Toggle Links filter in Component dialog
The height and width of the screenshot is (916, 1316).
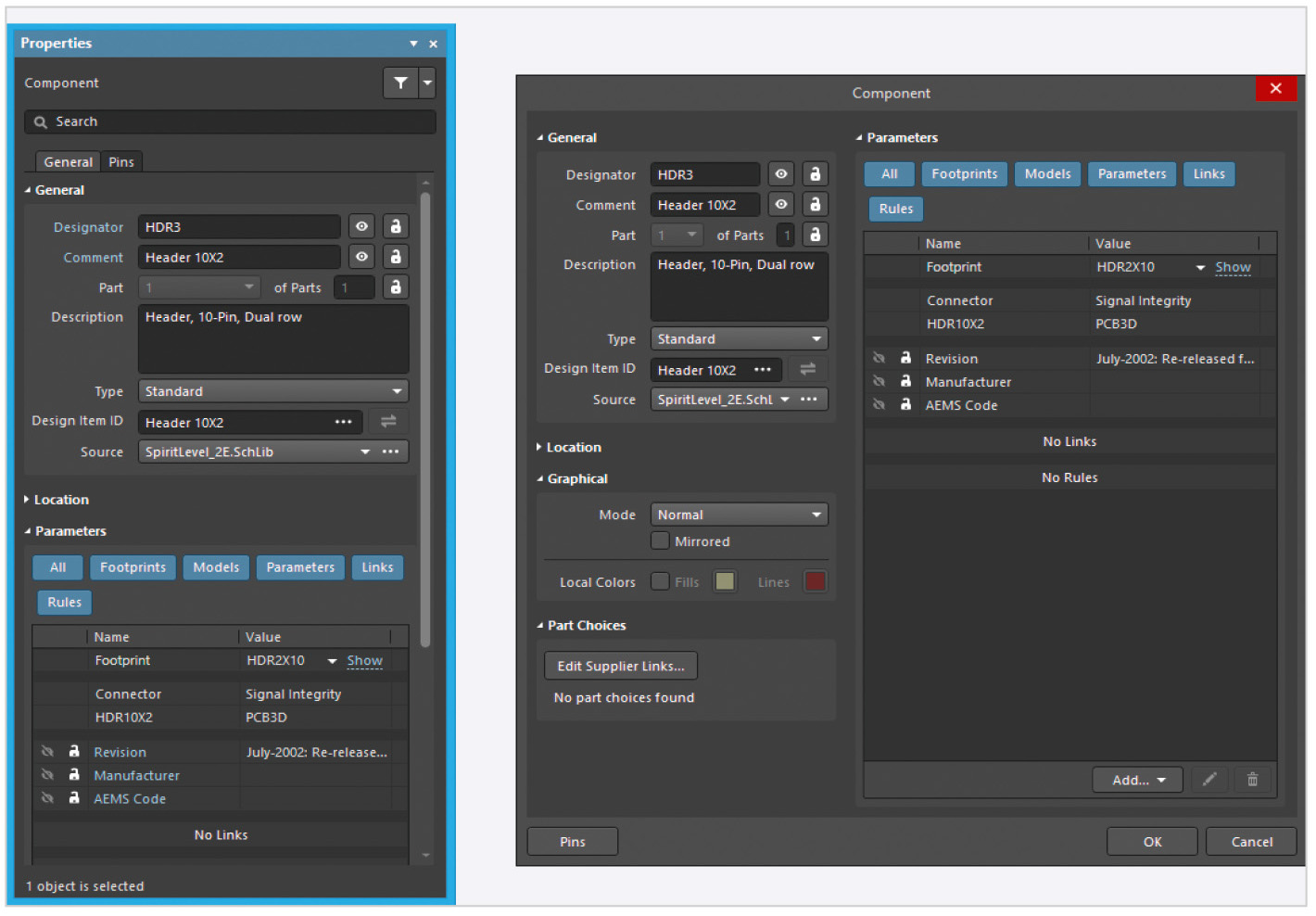[1209, 174]
